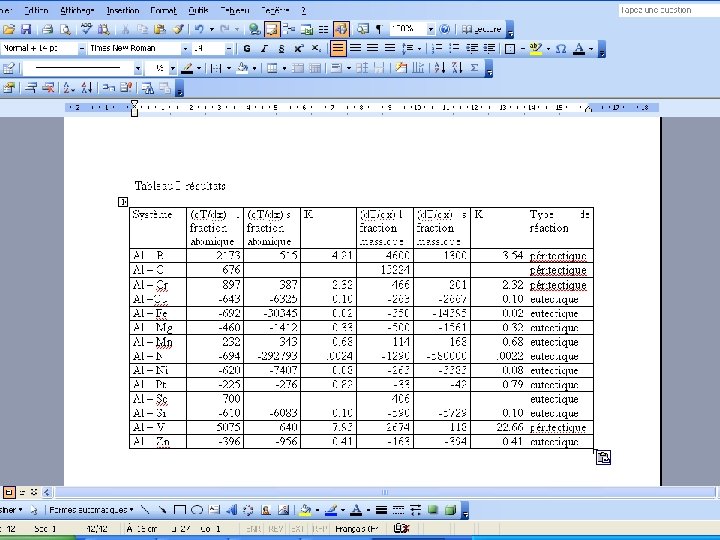Viewport: 720px width, 540px height.
Task: Select the Line drawing tool
Action: (x=145, y=510)
